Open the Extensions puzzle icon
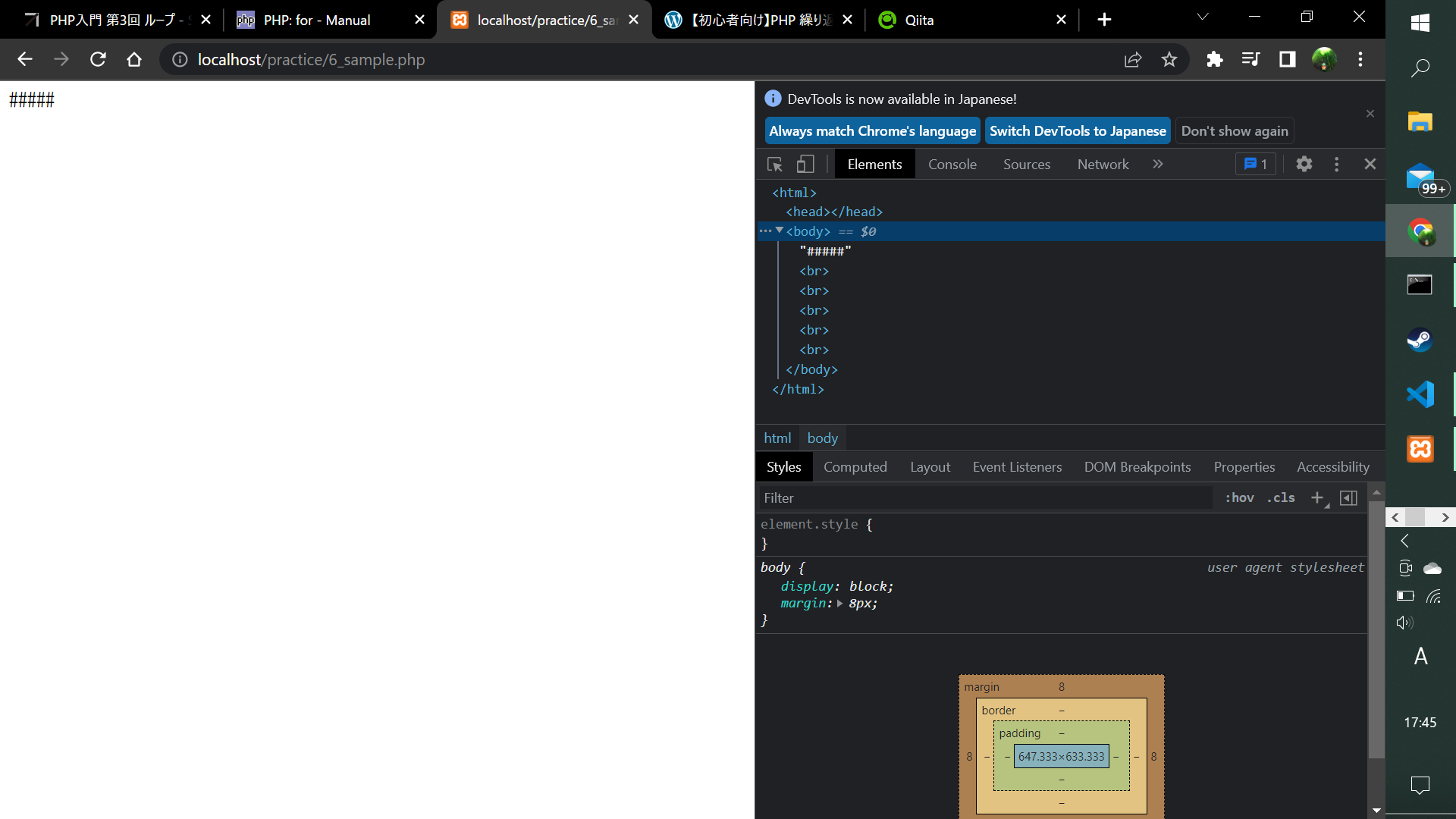 click(x=1215, y=59)
